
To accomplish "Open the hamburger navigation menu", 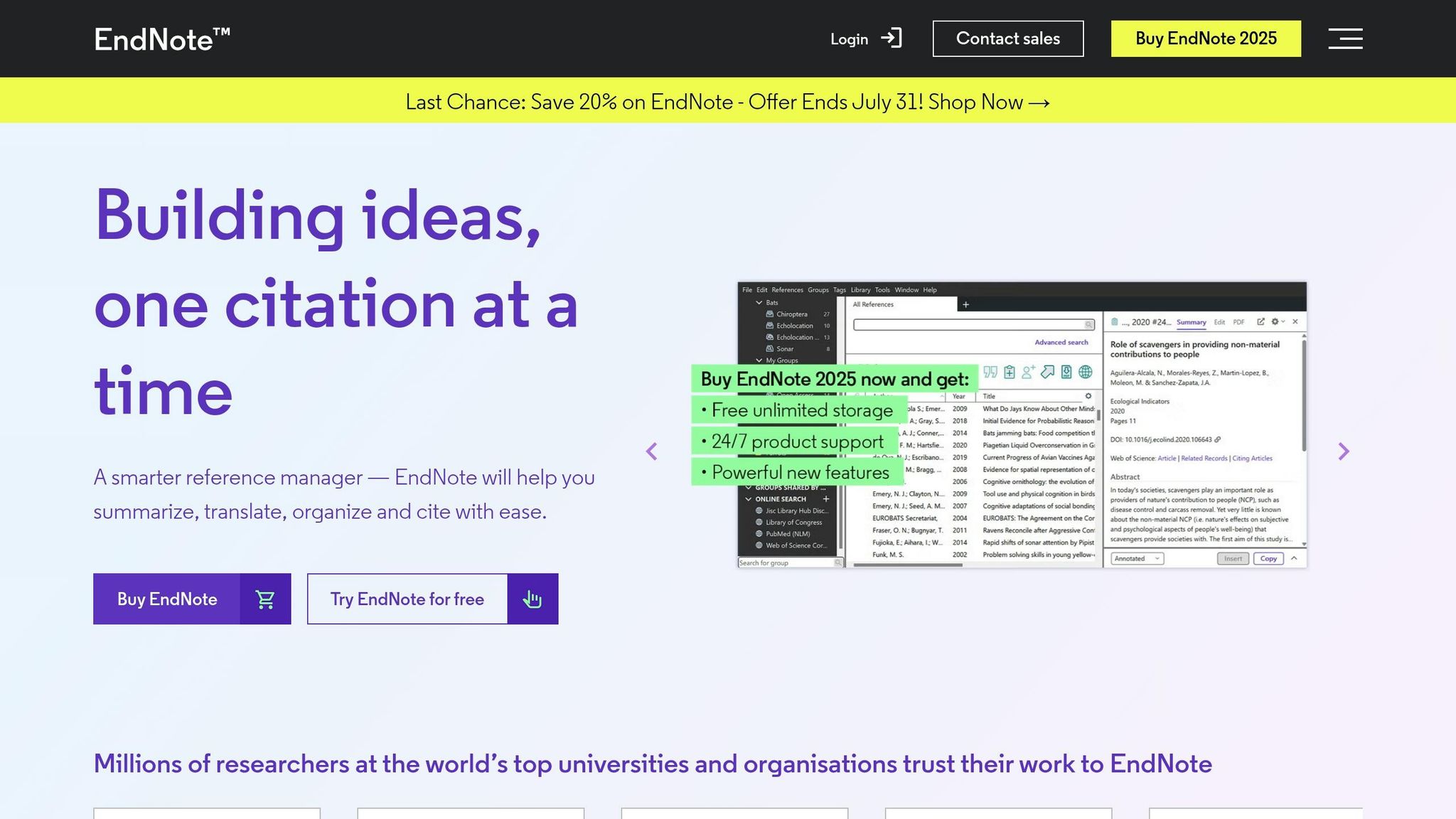I will point(1345,38).
